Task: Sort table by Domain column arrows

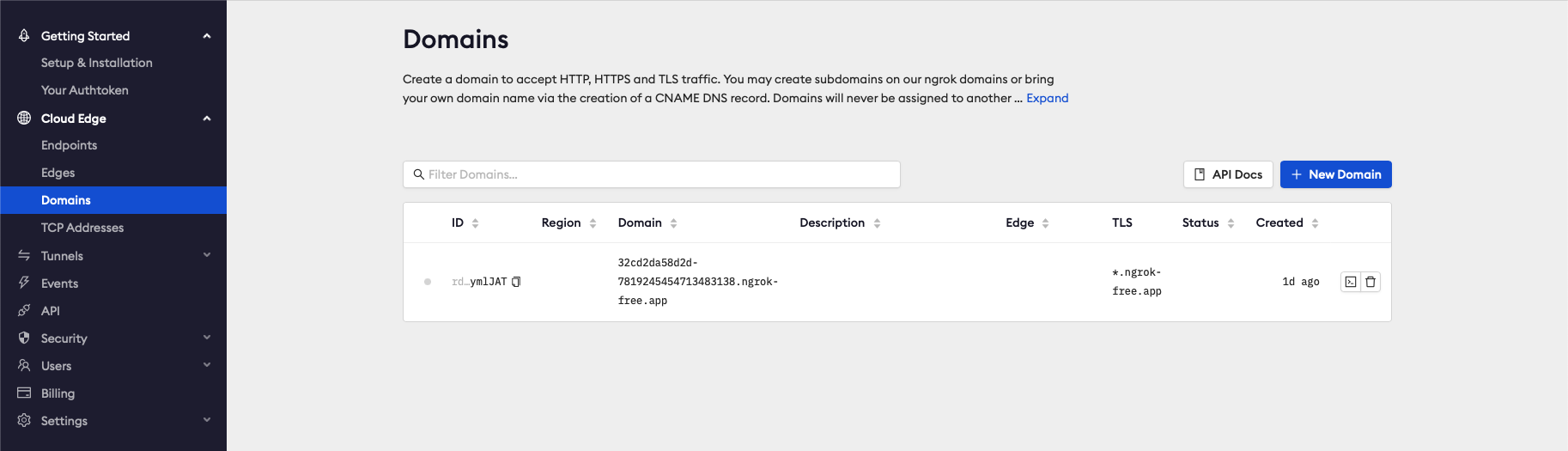Action: tap(673, 223)
